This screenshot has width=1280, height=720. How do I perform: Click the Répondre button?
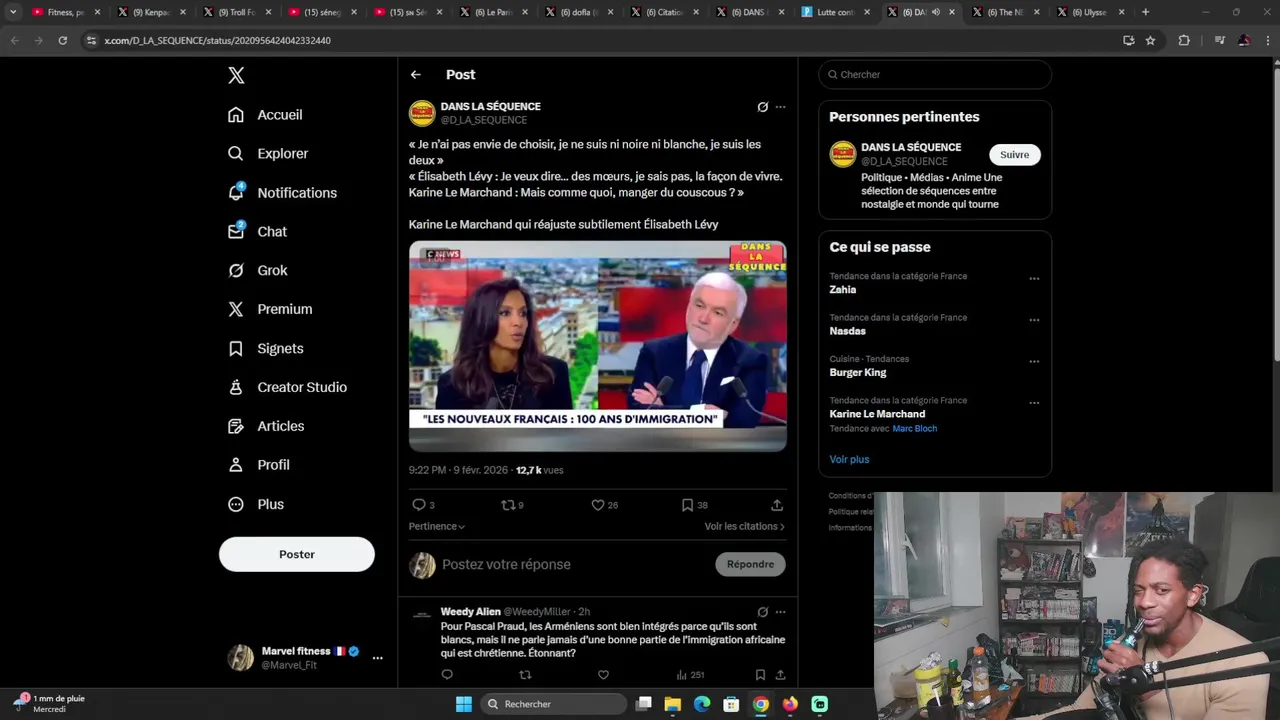751,565
